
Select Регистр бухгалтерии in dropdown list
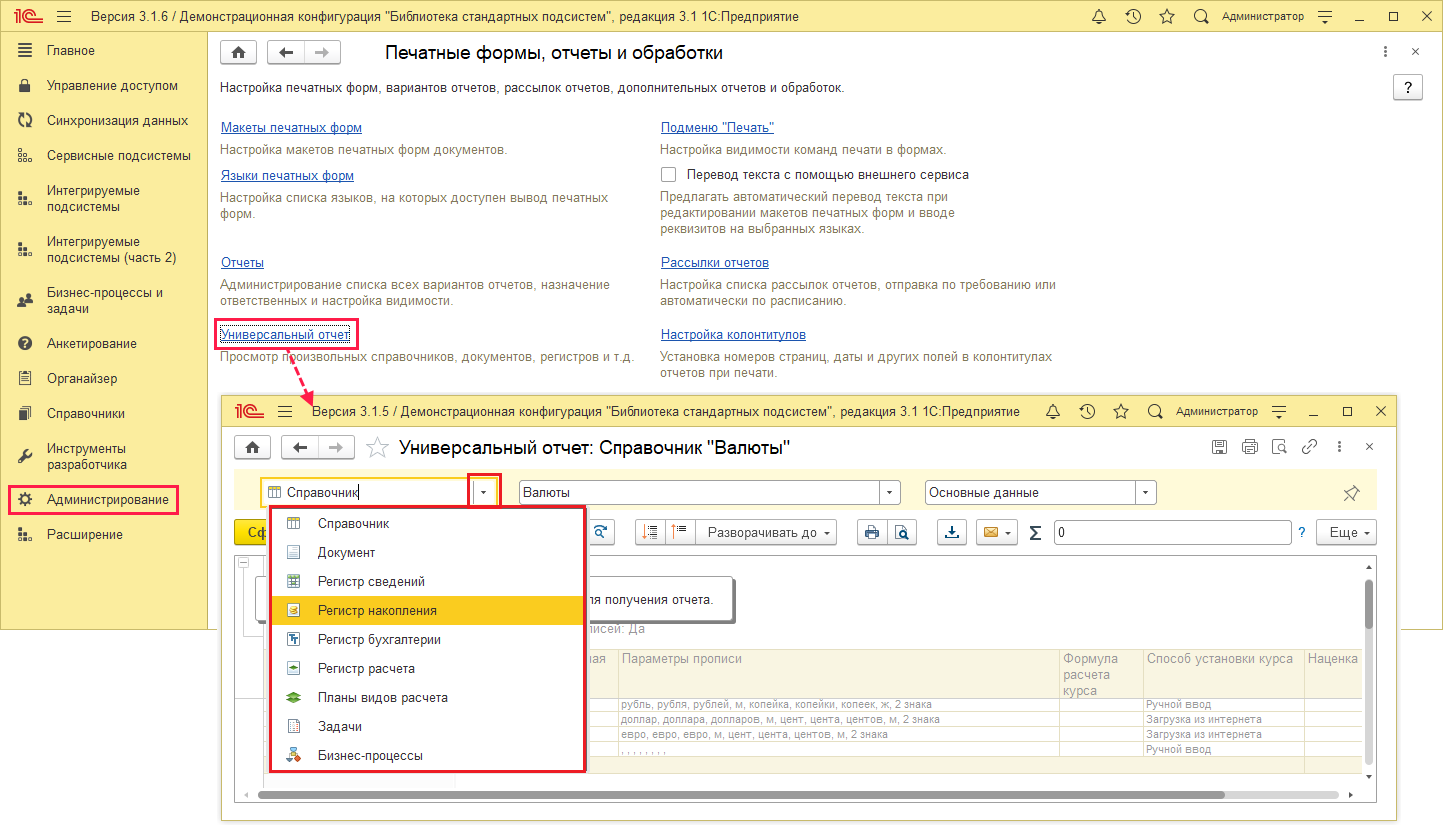click(427, 640)
